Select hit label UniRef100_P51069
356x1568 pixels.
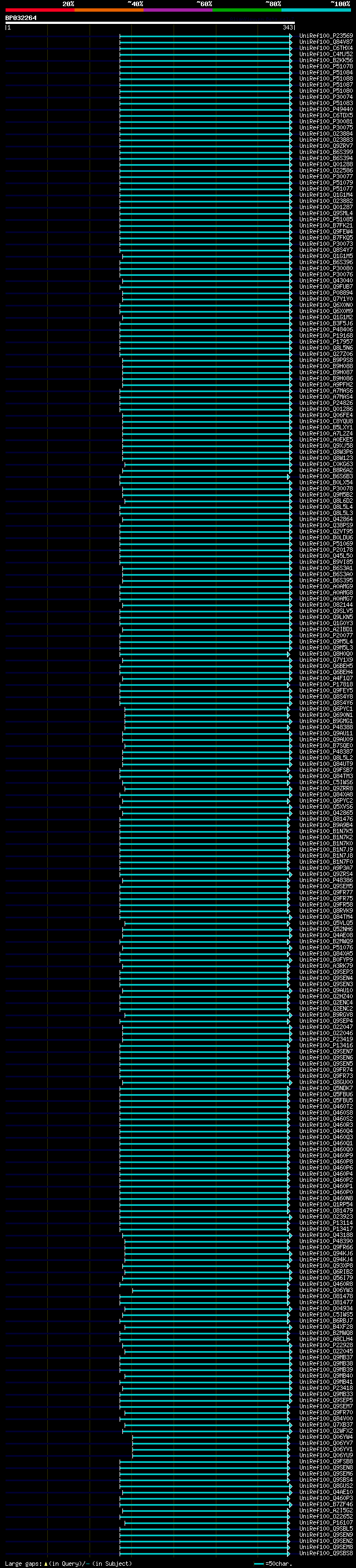point(326,543)
